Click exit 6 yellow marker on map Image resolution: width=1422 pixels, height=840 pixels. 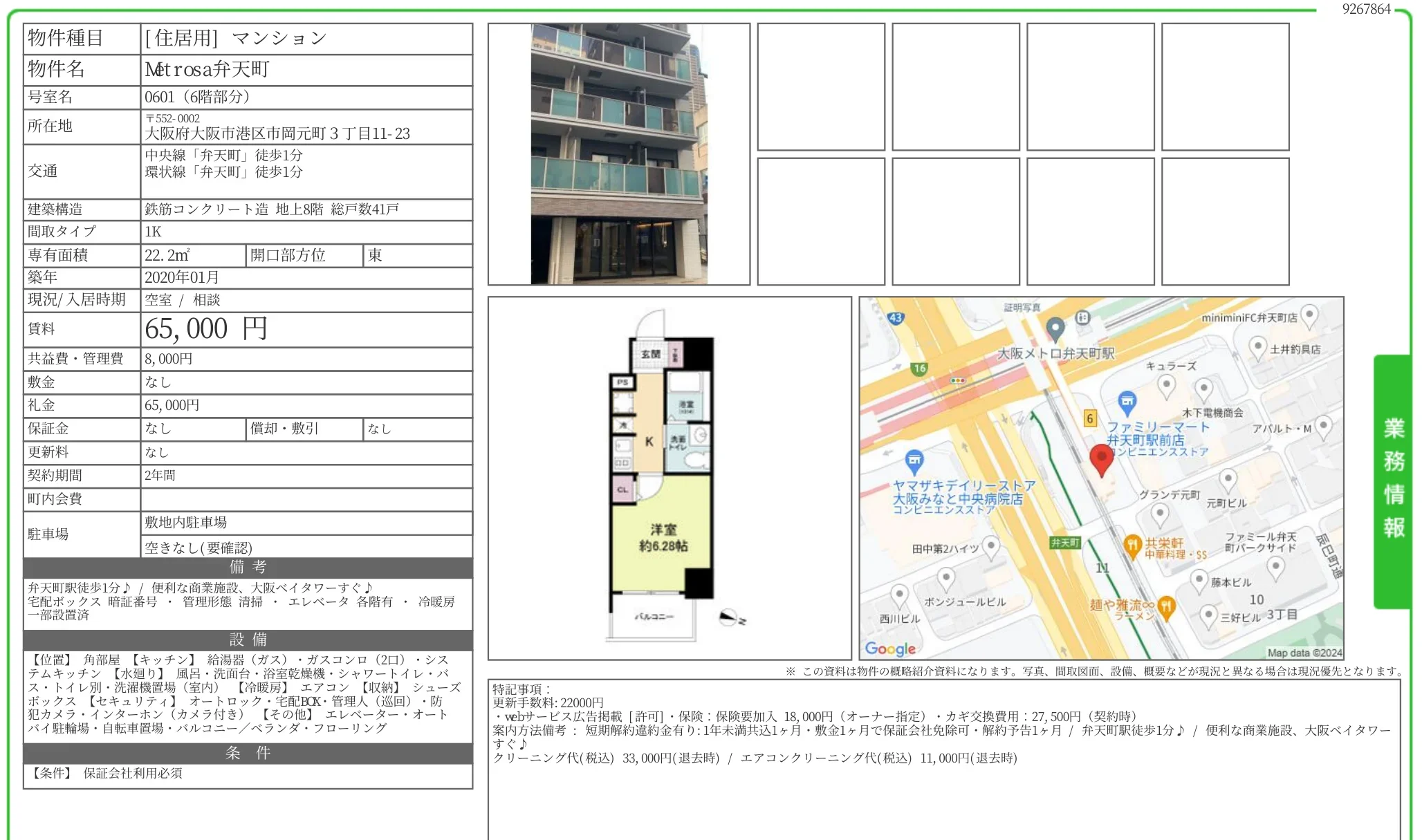pos(1090,418)
